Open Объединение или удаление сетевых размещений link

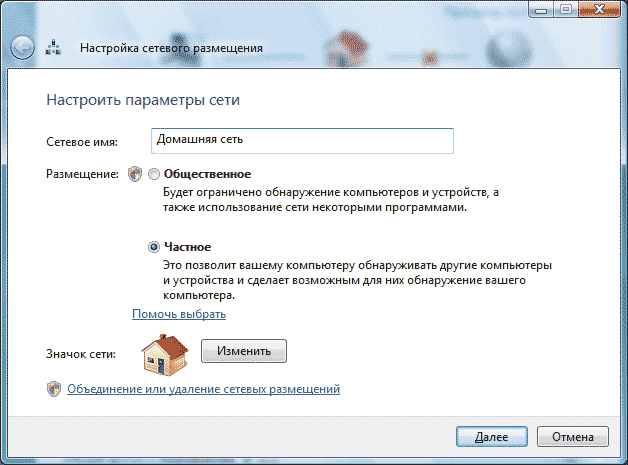[203, 388]
